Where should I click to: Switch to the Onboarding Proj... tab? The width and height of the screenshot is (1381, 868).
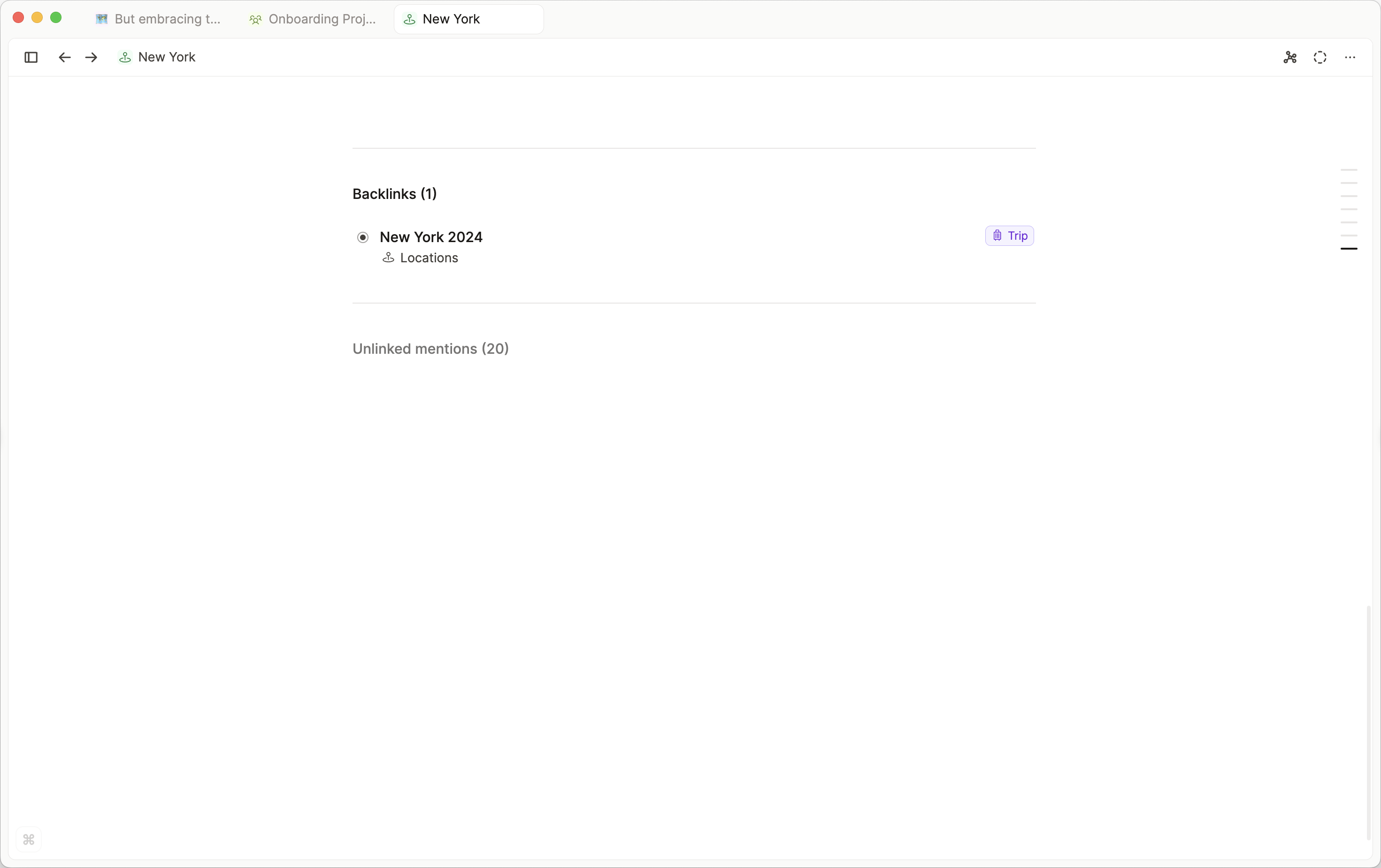click(x=313, y=19)
